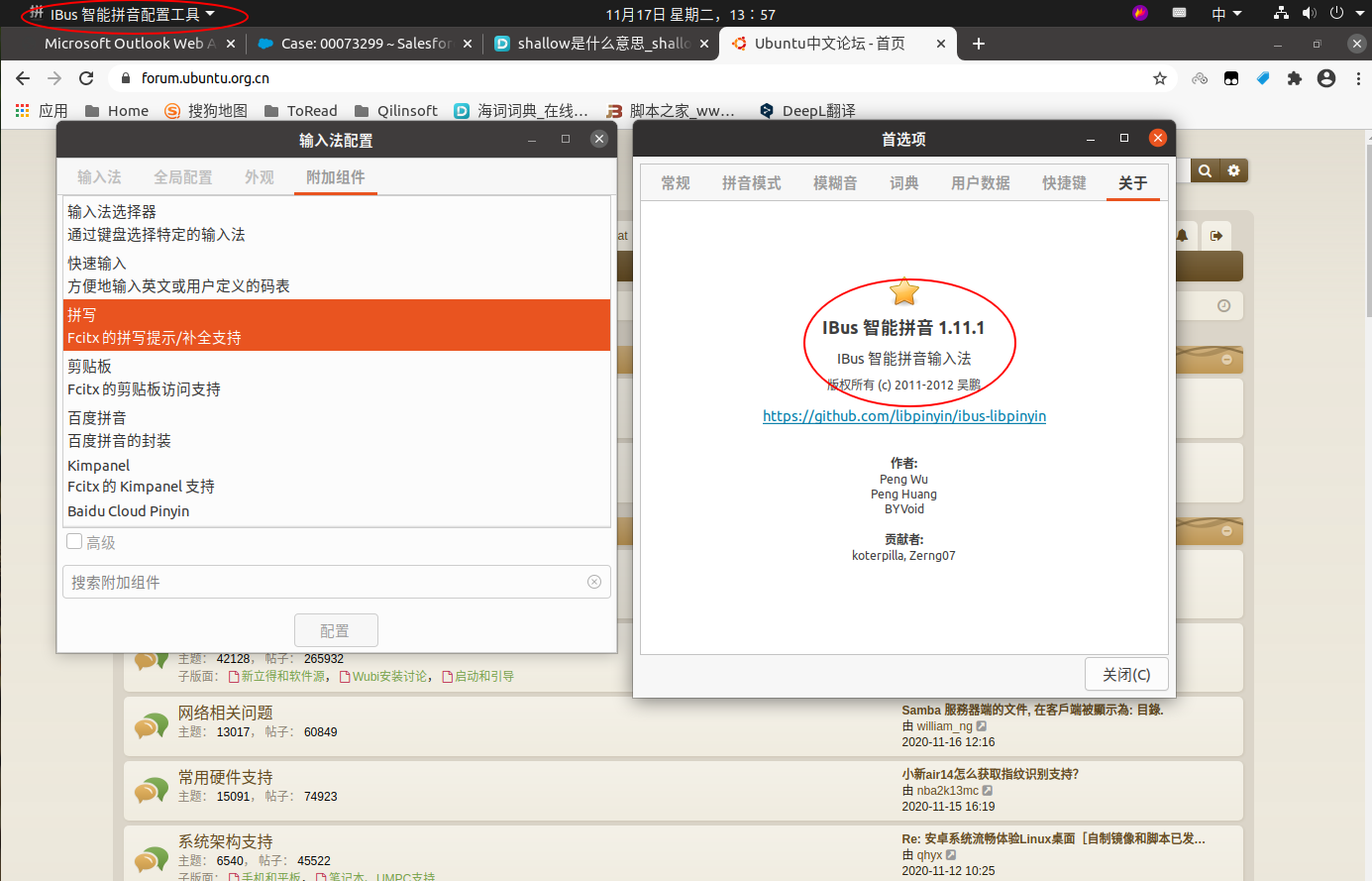1372x881 pixels.
Task: Select 快速输入 addon row
Action: pyautogui.click(x=336, y=275)
